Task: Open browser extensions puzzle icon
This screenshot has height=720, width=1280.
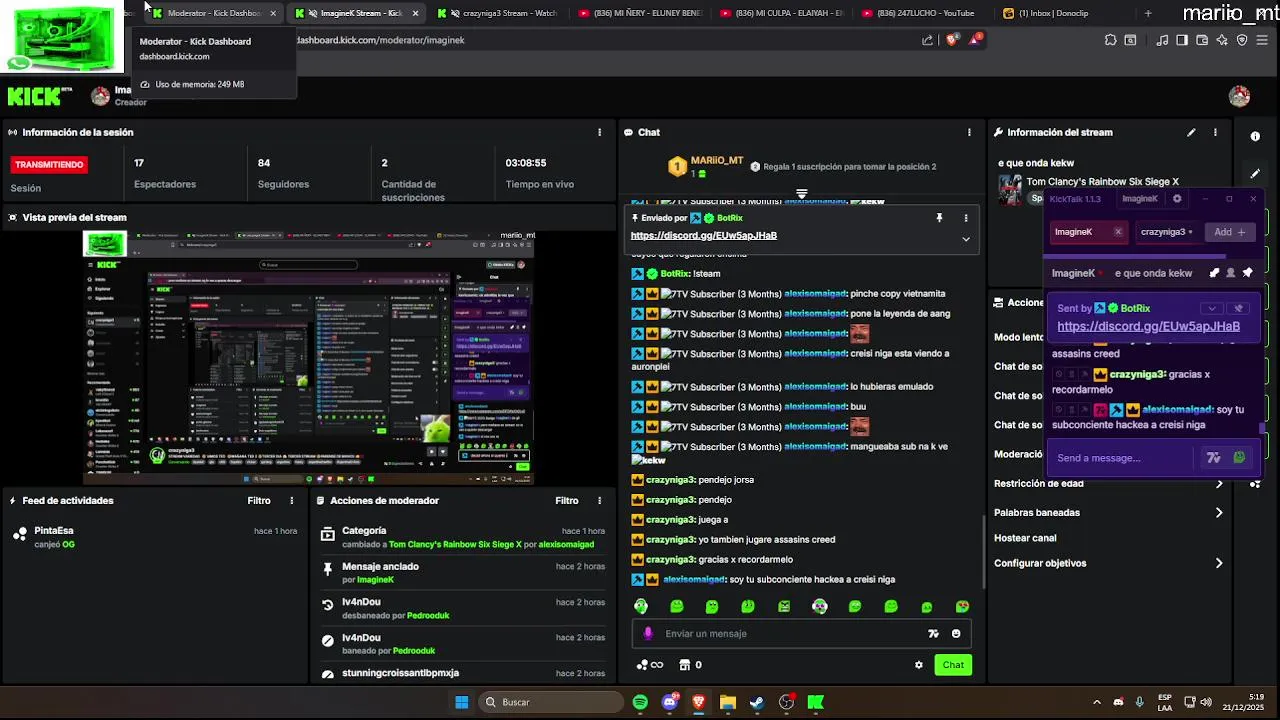Action: [1111, 40]
